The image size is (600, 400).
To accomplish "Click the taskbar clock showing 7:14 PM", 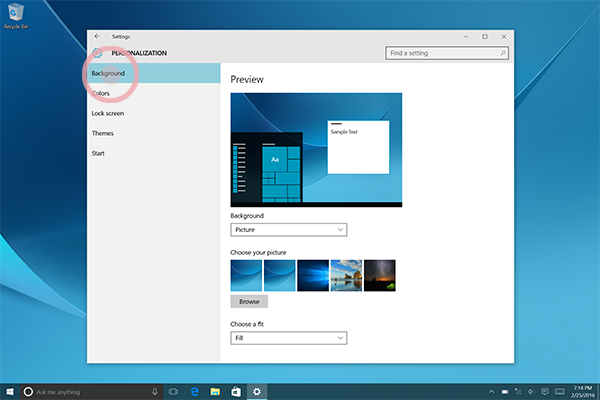I will tap(582, 392).
